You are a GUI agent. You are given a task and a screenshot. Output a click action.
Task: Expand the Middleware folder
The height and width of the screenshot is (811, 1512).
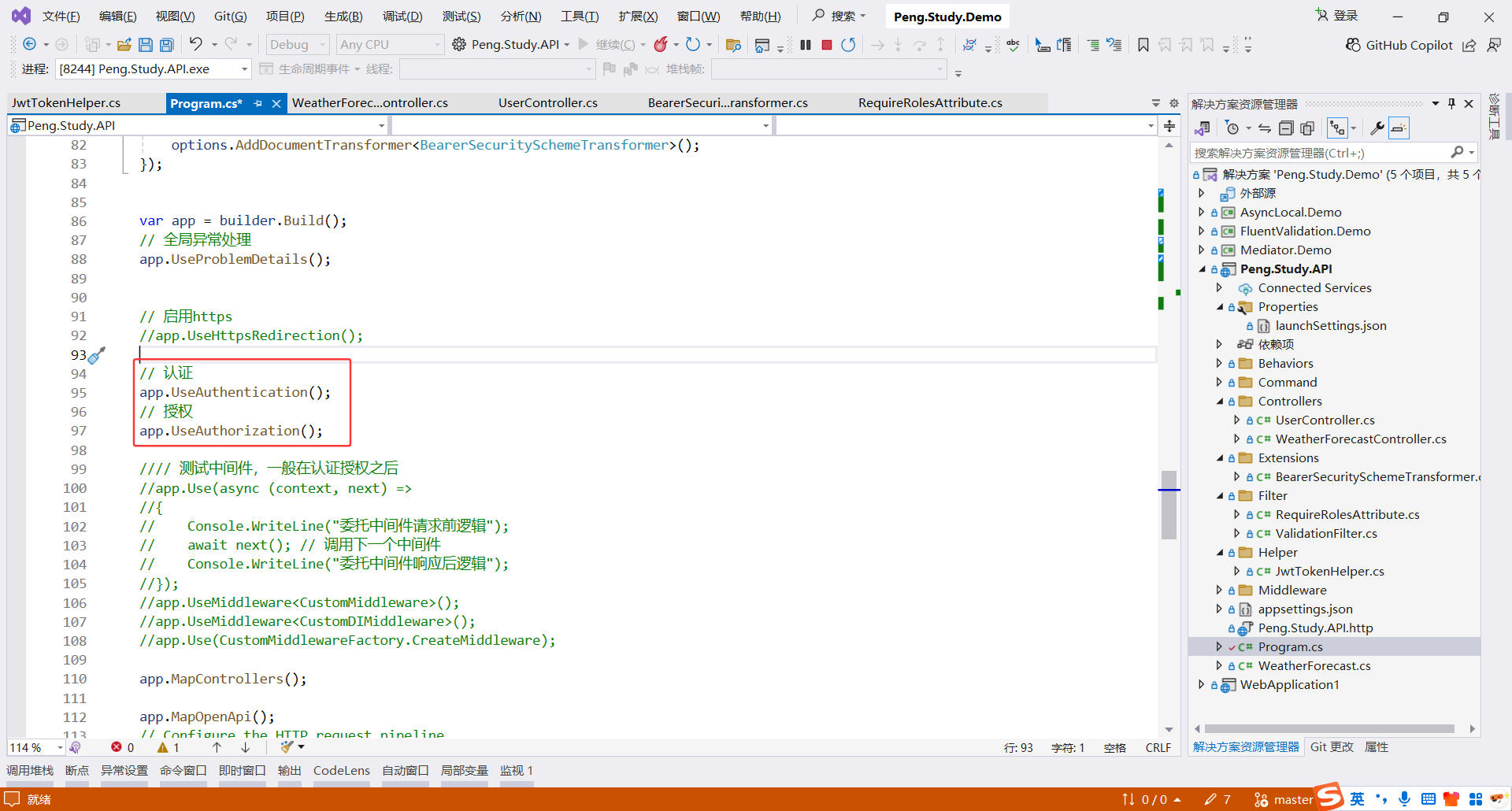tap(1219, 590)
